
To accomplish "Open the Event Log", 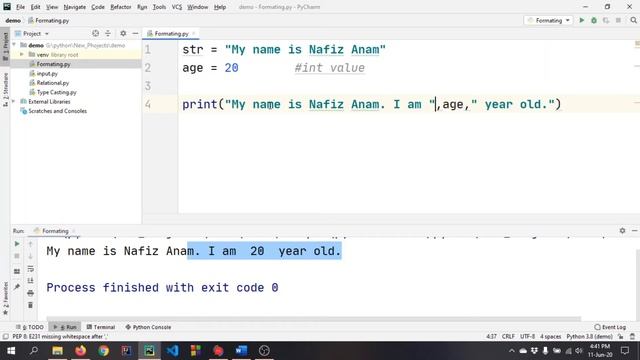I will tap(610, 327).
